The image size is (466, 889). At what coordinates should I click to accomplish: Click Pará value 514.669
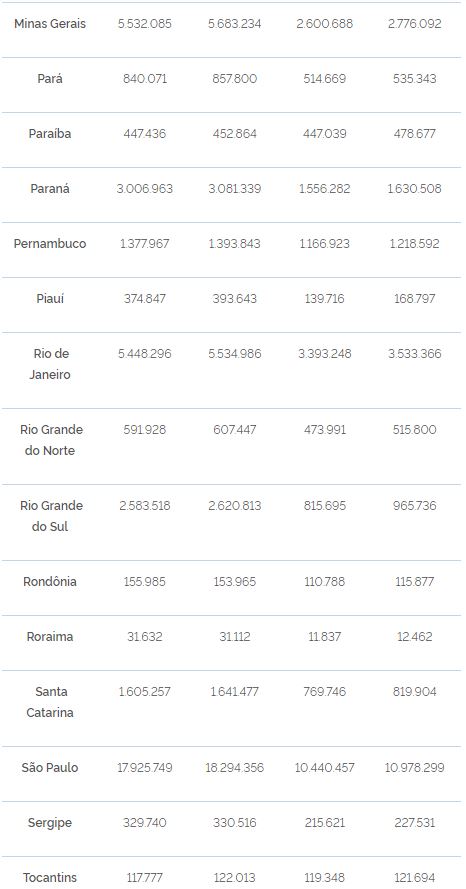[x=325, y=79]
